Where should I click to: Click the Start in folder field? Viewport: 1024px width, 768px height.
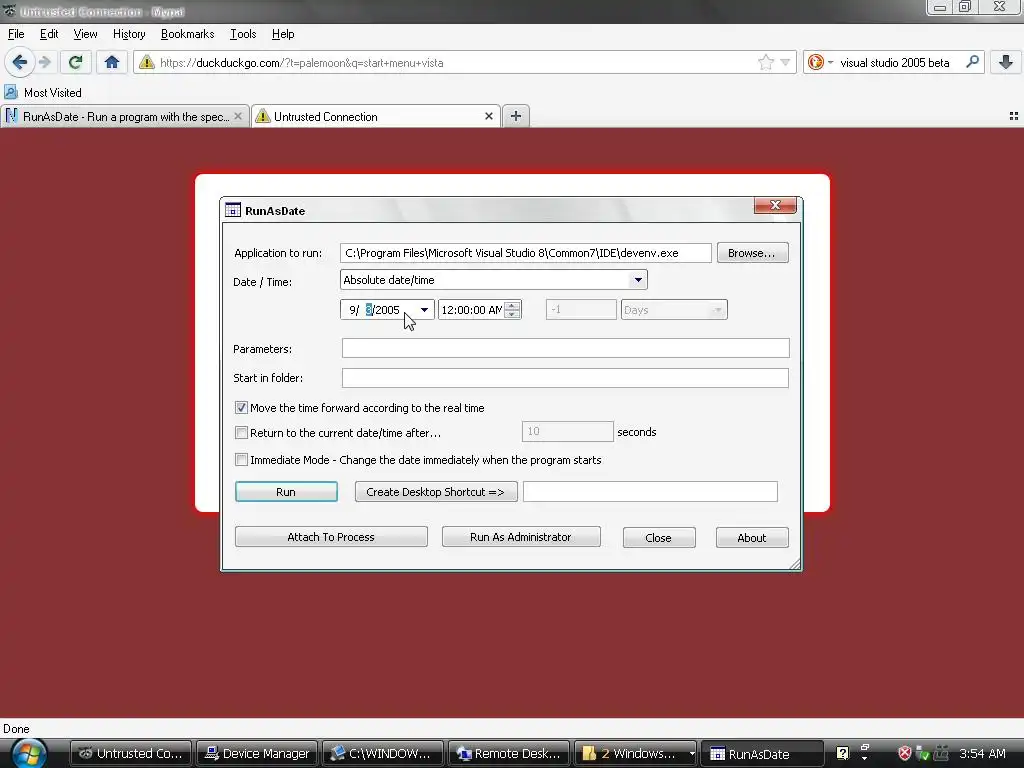566,377
